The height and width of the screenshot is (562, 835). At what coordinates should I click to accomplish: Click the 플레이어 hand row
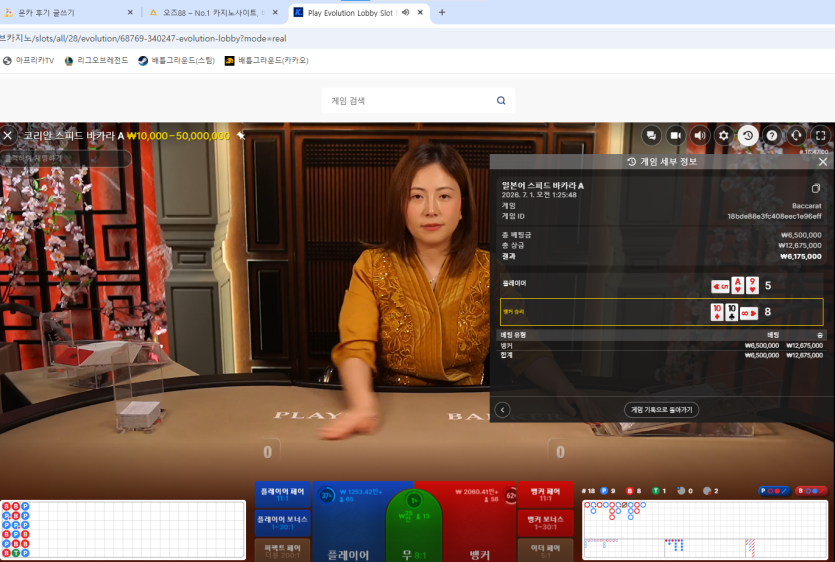pyautogui.click(x=661, y=285)
